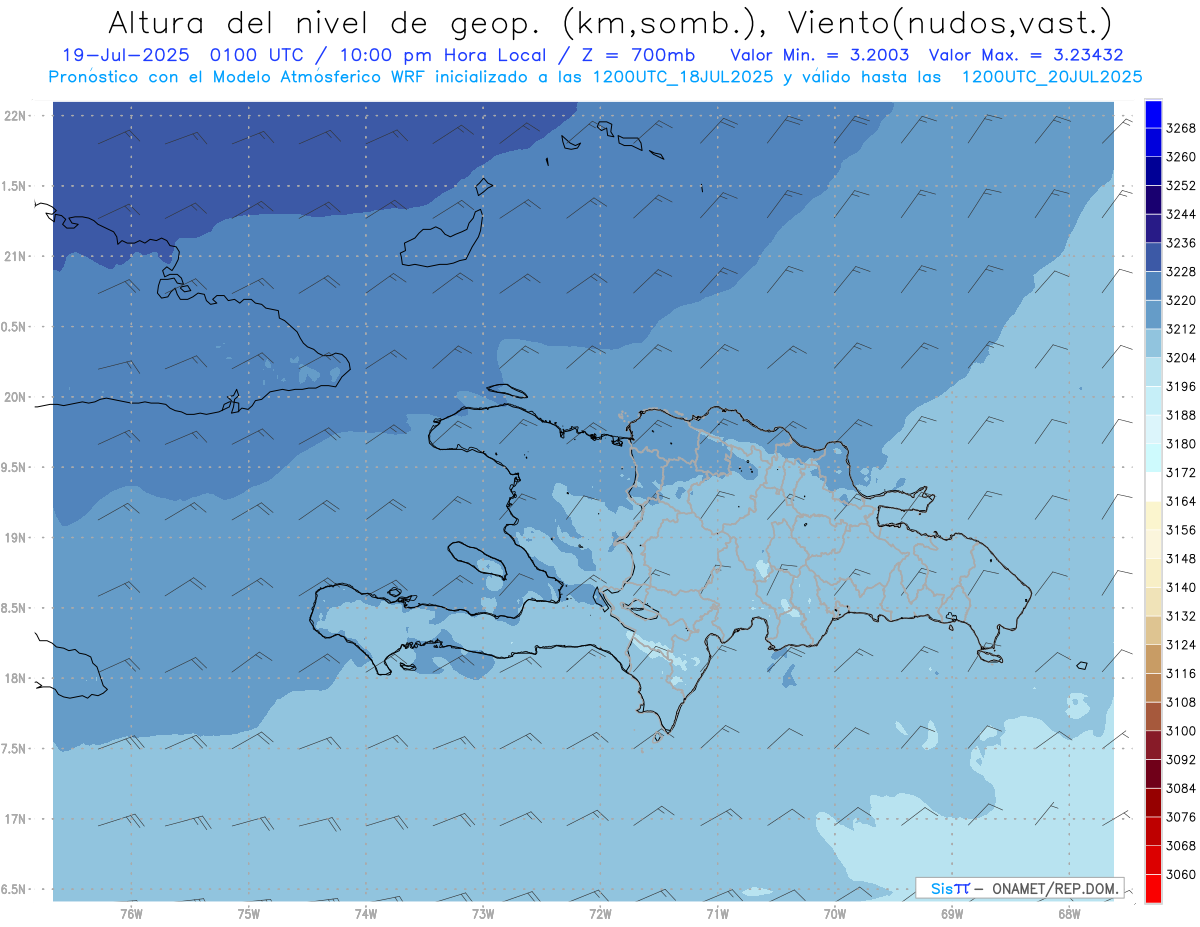Click the '3164' colorbar value
The width and height of the screenshot is (1200, 927).
[x=1181, y=502]
